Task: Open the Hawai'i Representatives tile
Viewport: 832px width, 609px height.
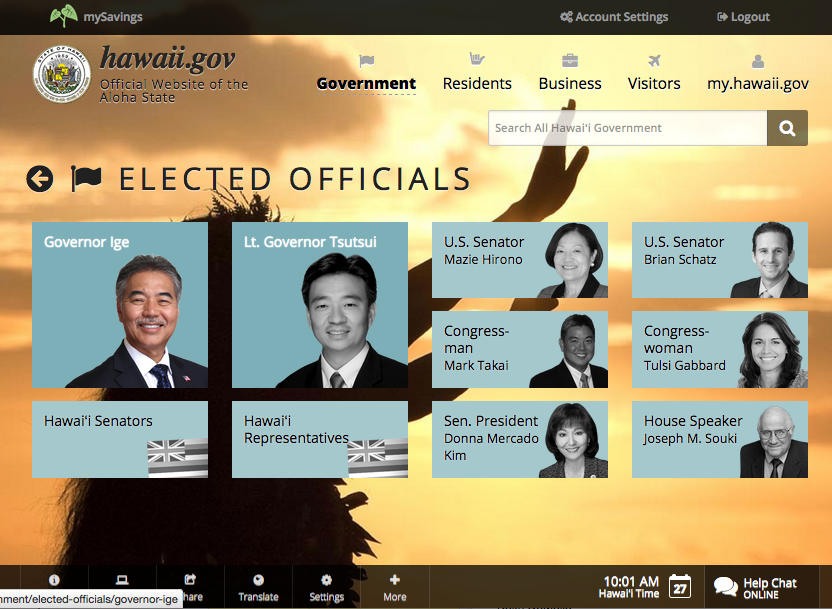Action: tap(320, 439)
